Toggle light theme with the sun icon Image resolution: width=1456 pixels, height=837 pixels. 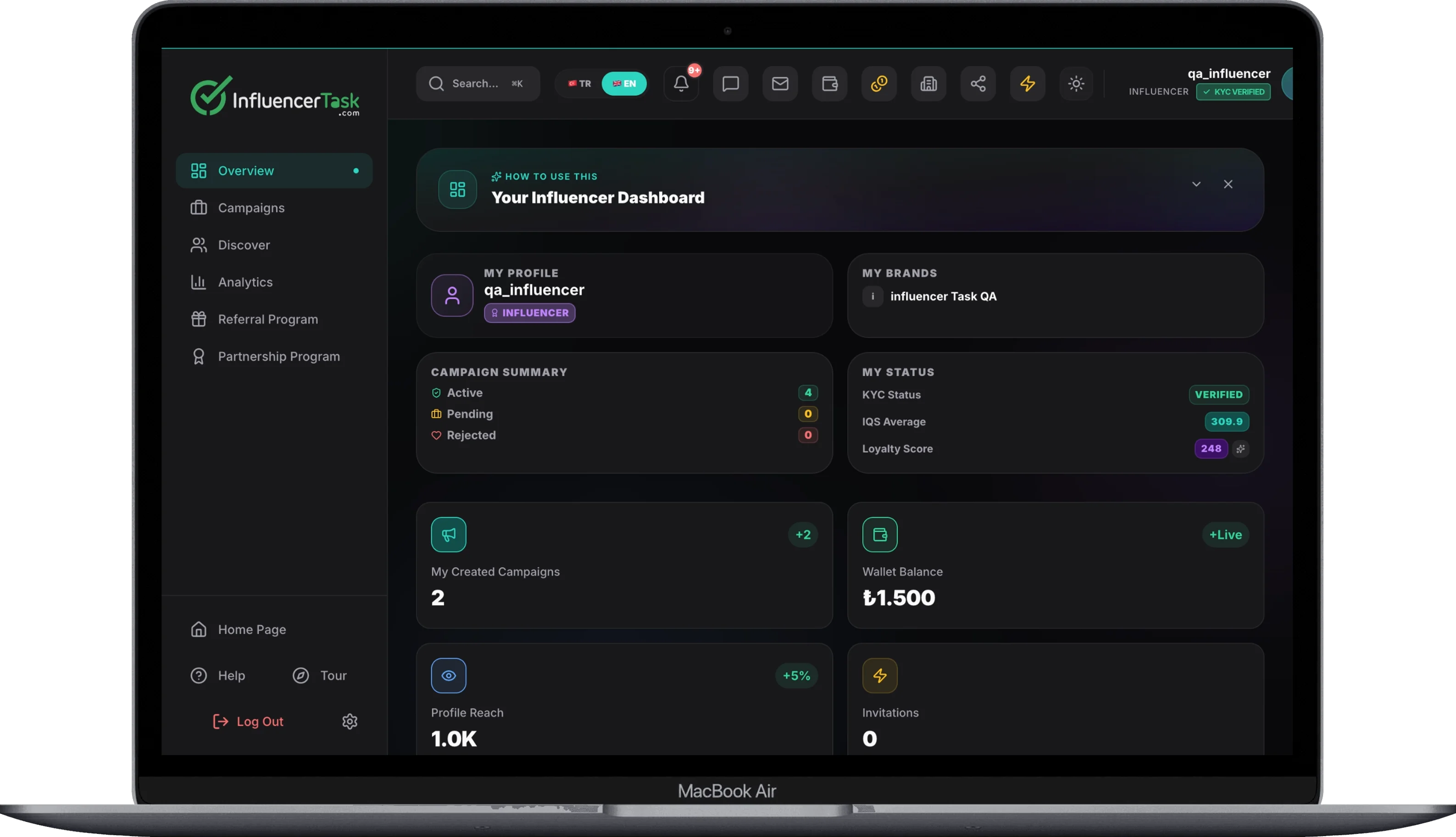(1076, 84)
